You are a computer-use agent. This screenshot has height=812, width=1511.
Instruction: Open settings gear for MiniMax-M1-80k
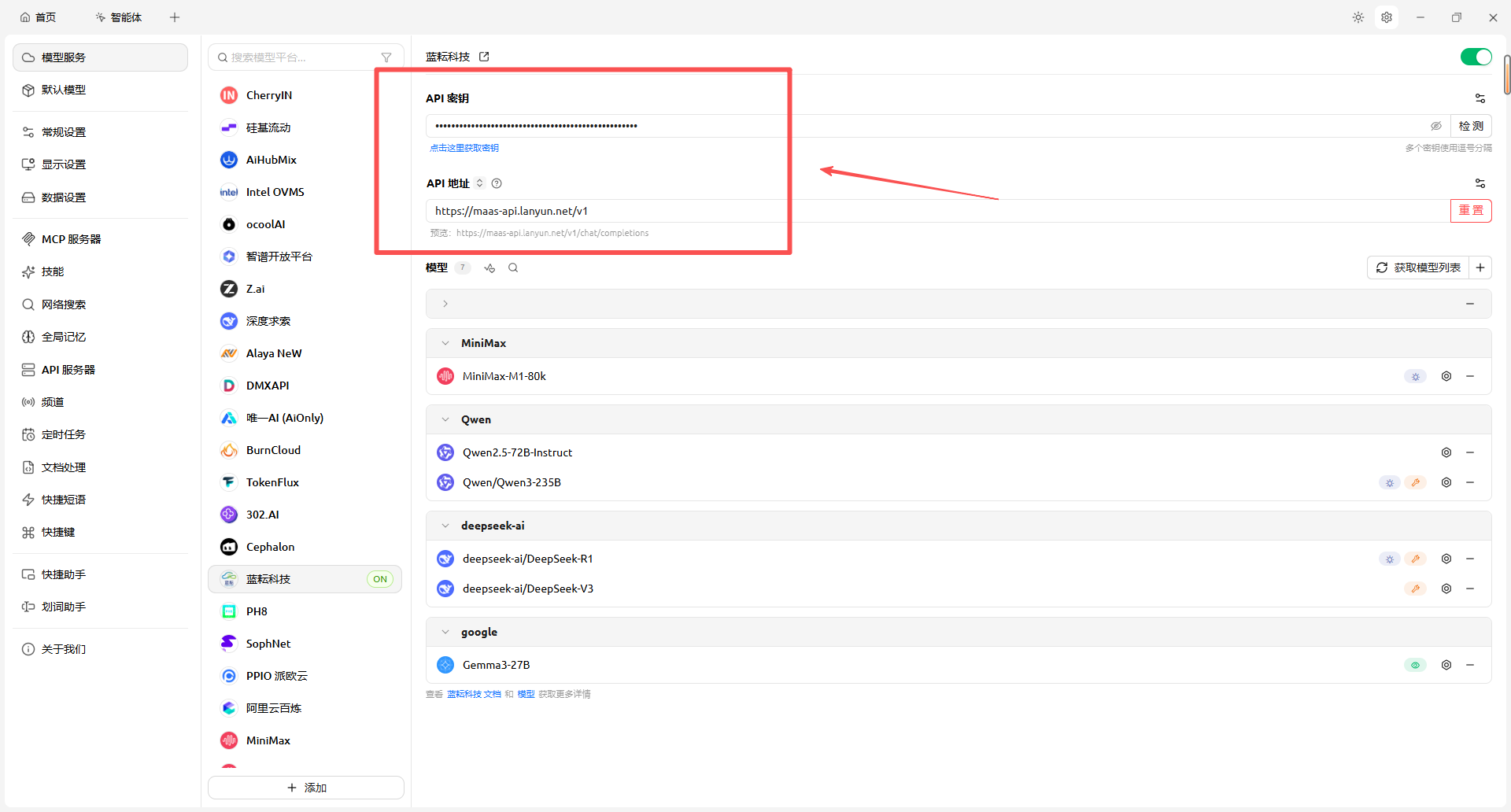(1446, 376)
